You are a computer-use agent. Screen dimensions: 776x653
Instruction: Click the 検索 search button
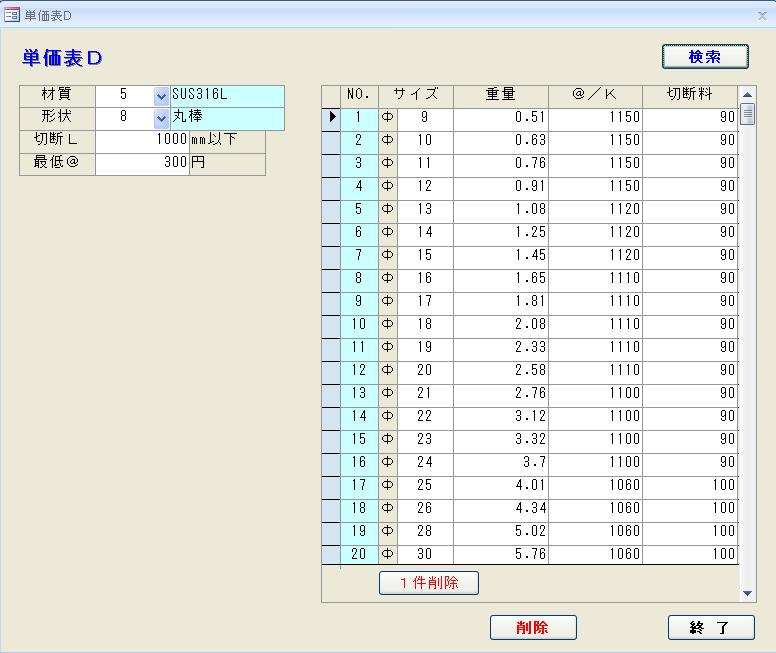(x=705, y=57)
